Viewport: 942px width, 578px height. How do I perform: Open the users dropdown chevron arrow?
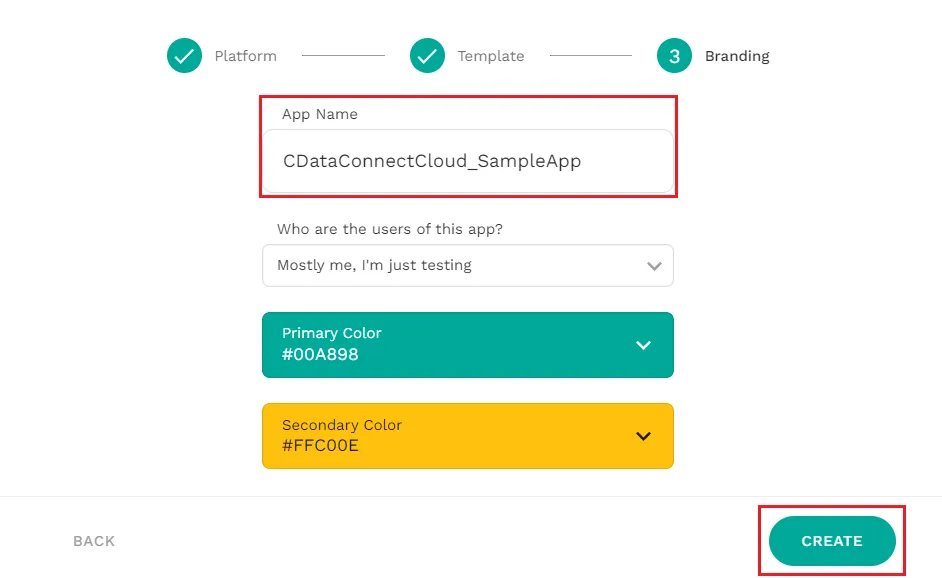pyautogui.click(x=654, y=266)
